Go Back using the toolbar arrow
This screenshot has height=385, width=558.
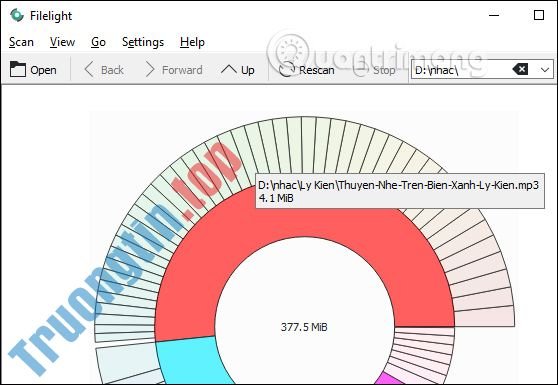104,70
